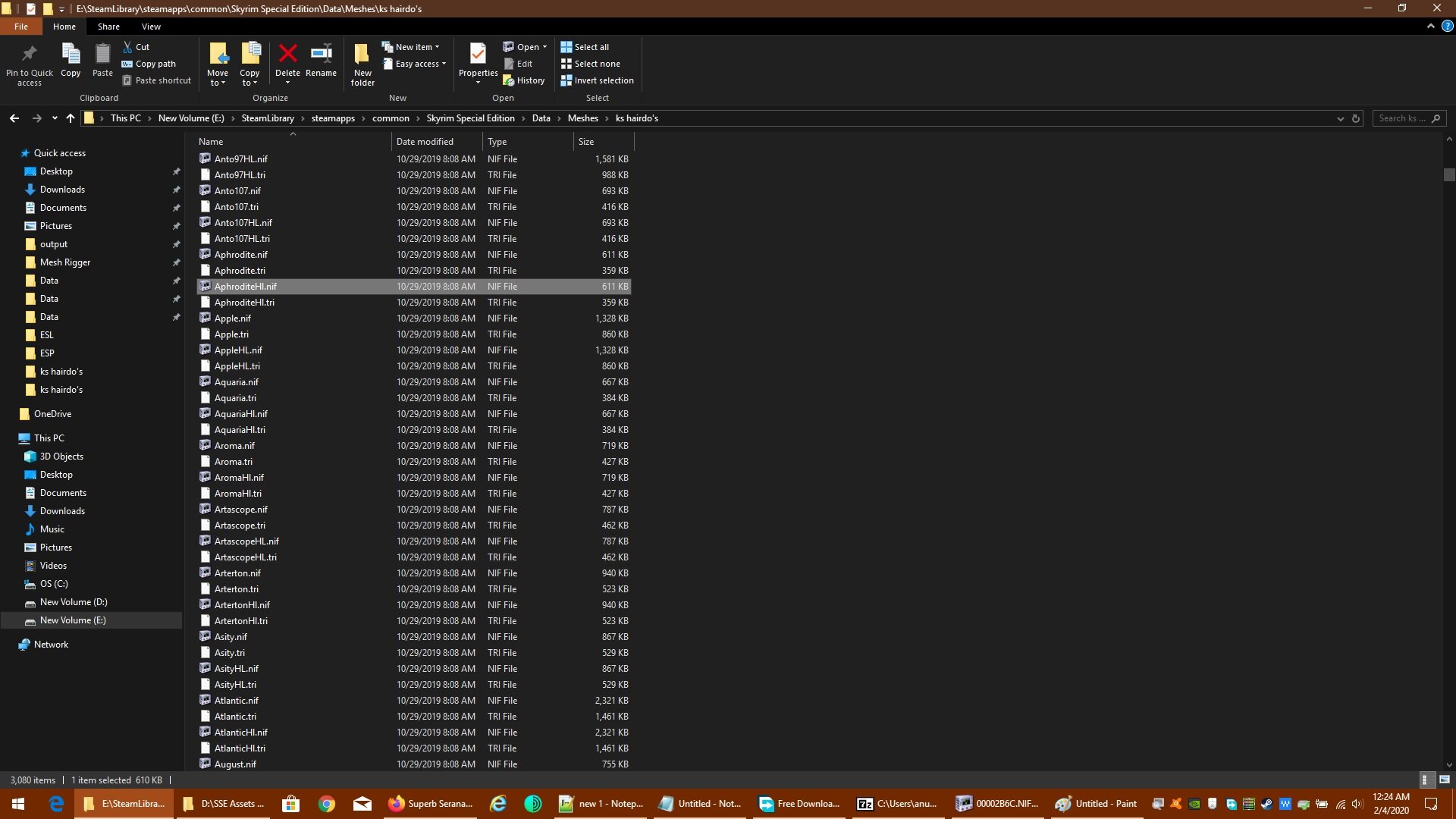Open the Windows Start menu

click(x=18, y=804)
